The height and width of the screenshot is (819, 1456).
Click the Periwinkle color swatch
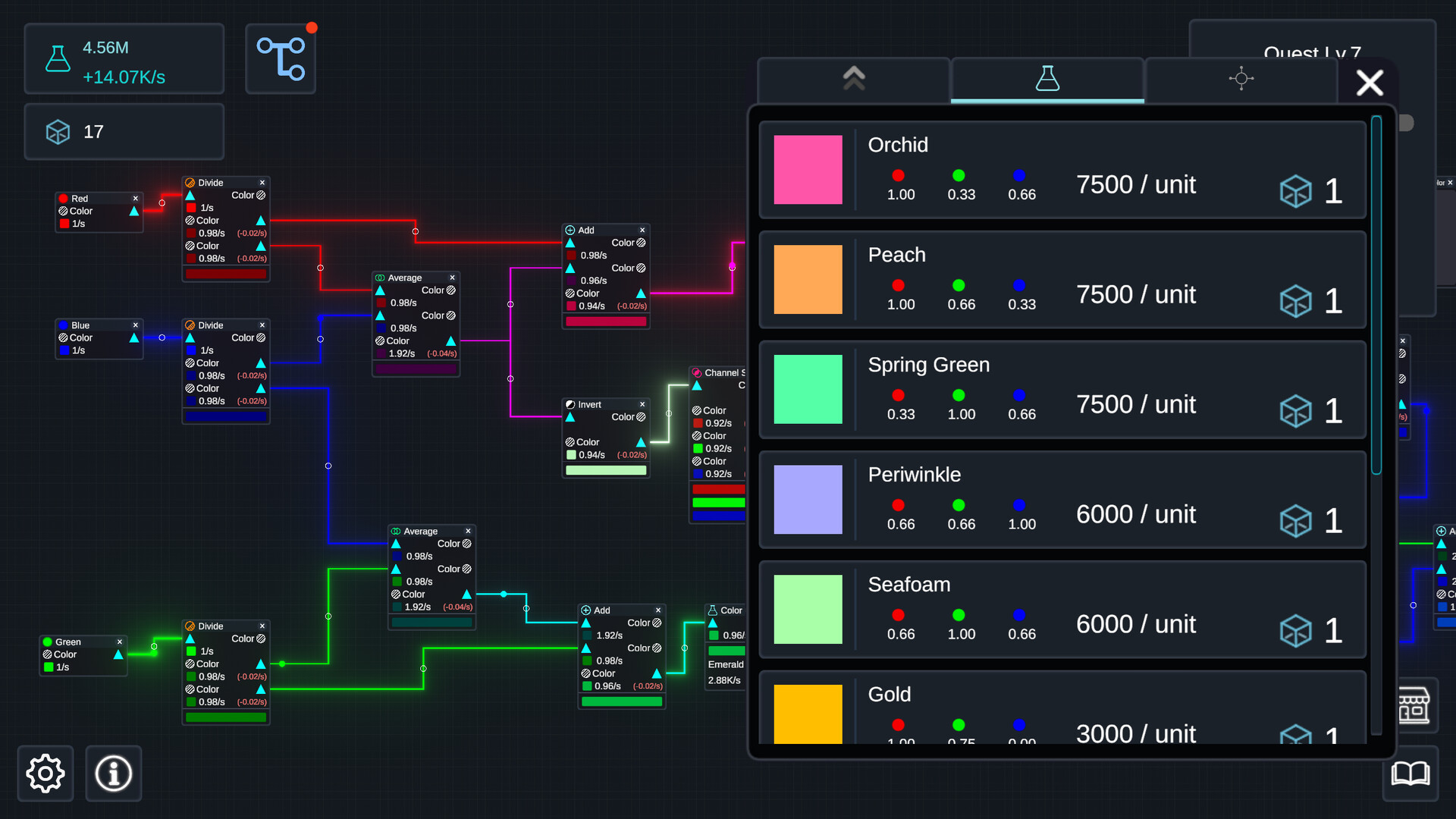[x=808, y=499]
